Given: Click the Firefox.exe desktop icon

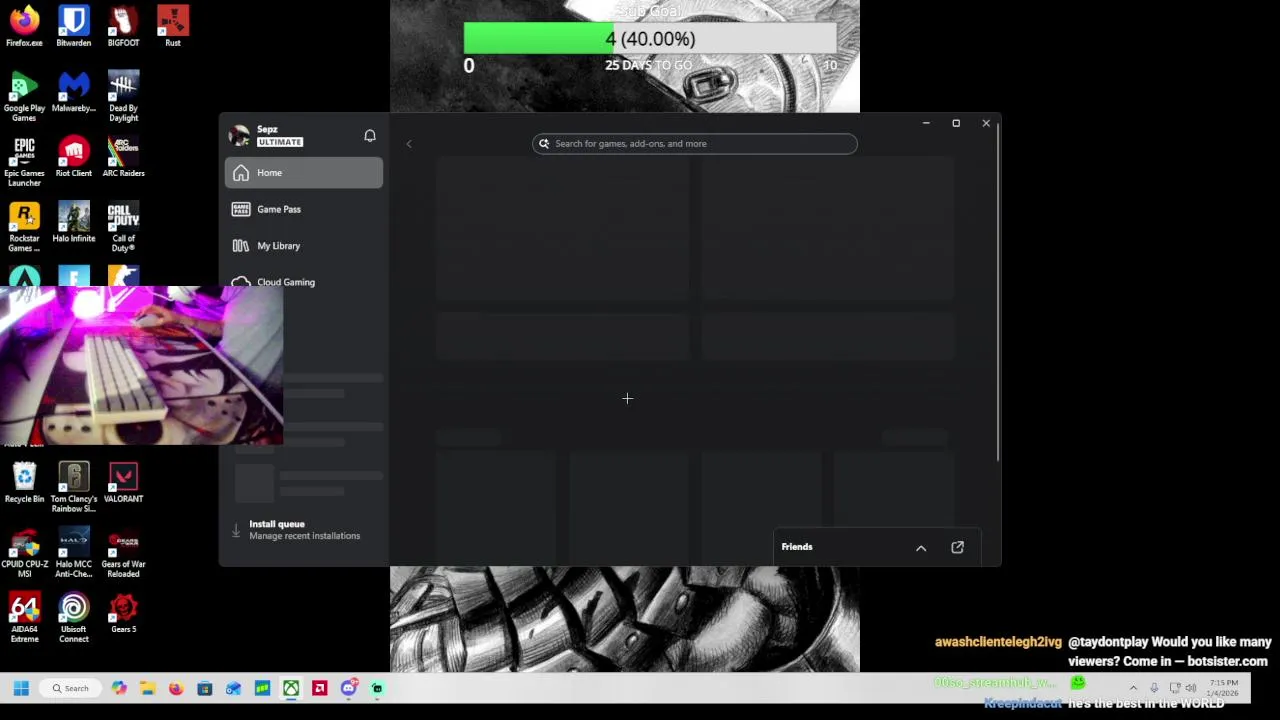Looking at the screenshot, I should (24, 26).
